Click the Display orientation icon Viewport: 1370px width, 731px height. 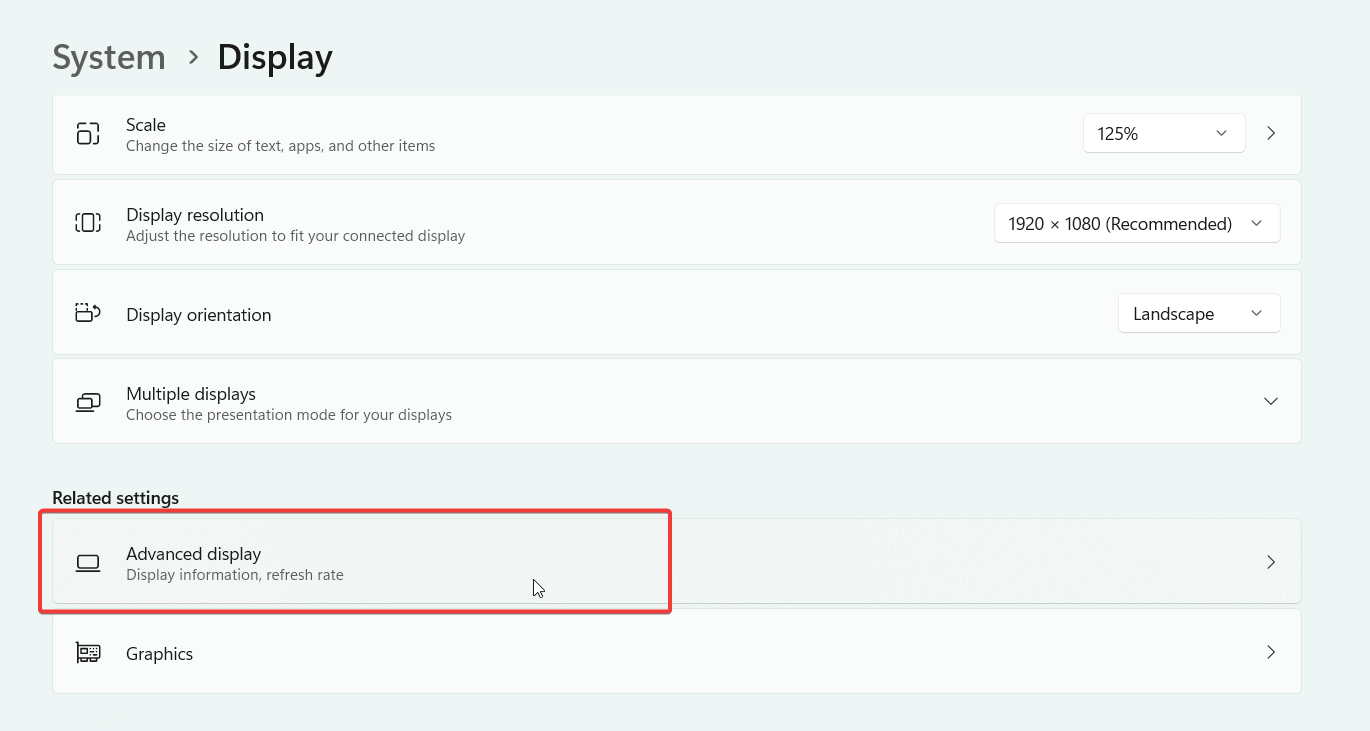coord(88,313)
